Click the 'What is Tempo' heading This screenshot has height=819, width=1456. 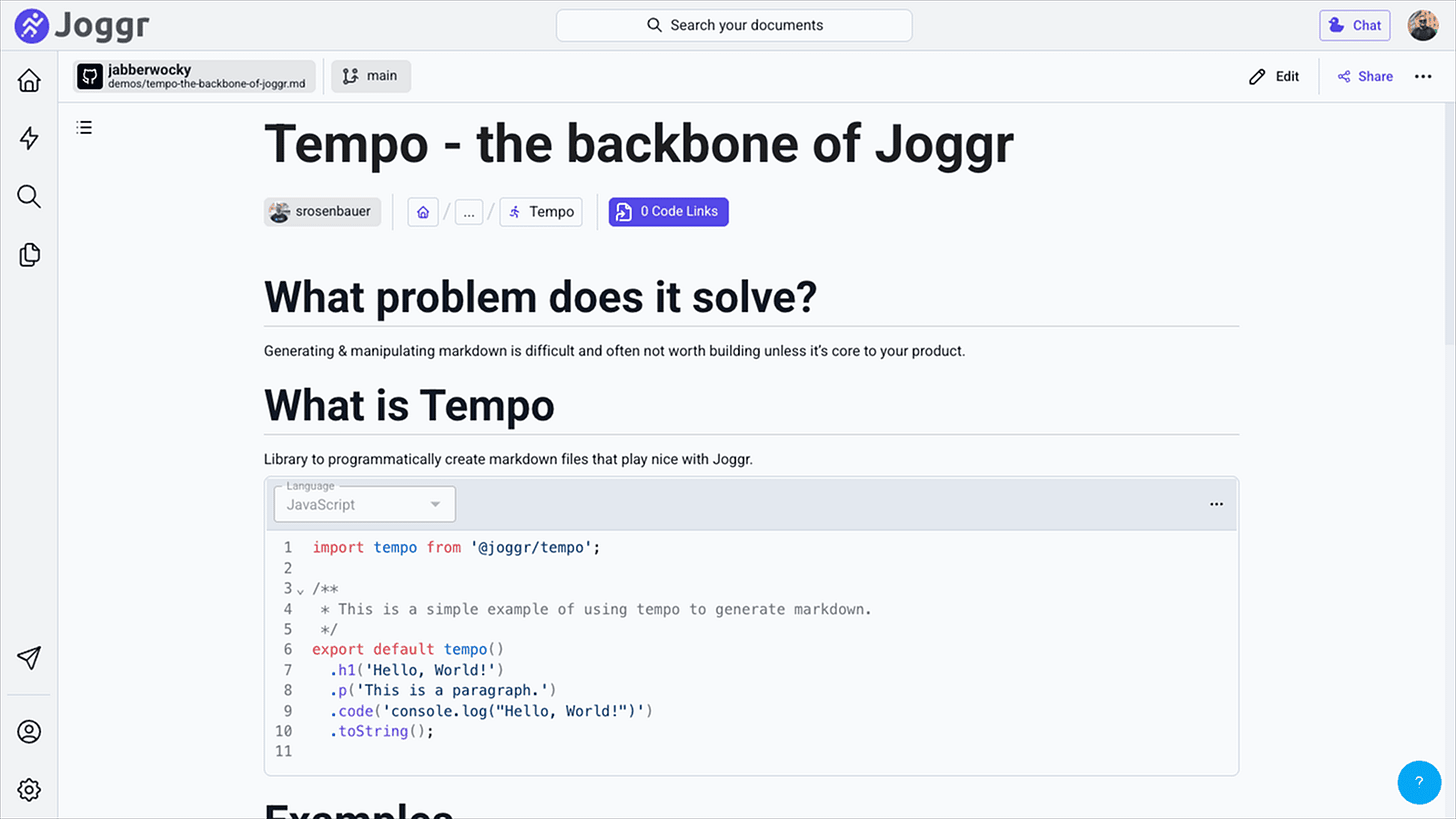[x=409, y=405]
